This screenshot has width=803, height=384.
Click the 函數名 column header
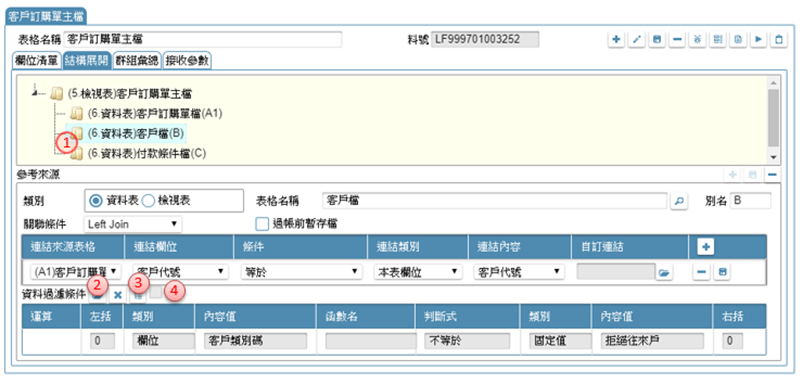tap(366, 316)
